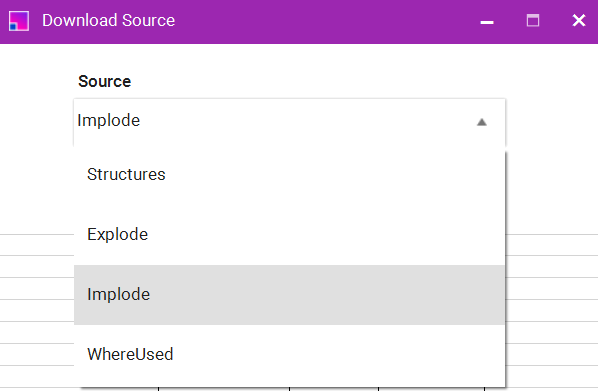Click the empty purple title bar area
The width and height of the screenshot is (598, 391).
click(x=324, y=21)
